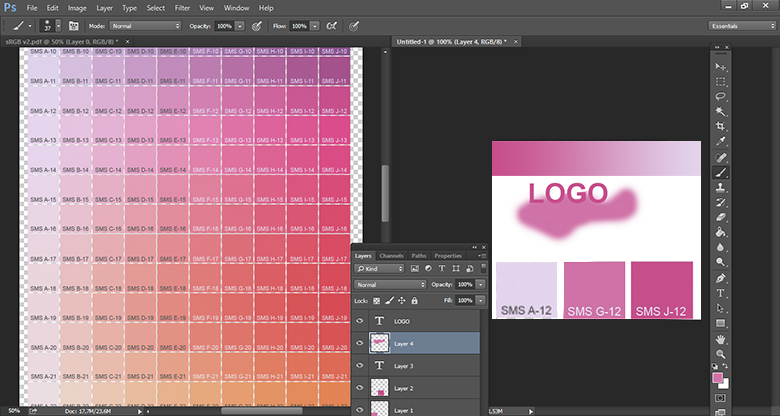Pick the Crop tool
This screenshot has height=416, width=780.
(720, 127)
